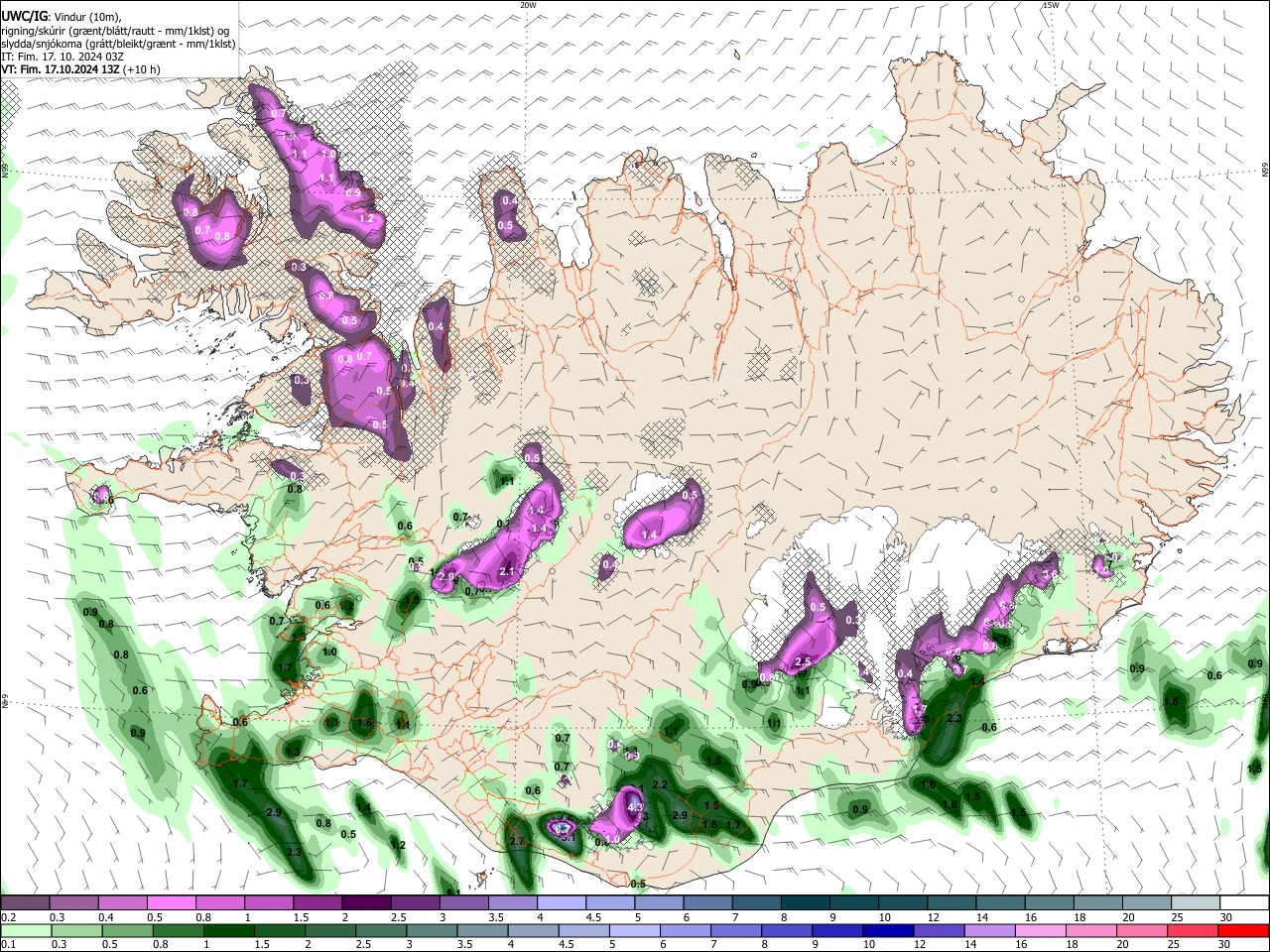The image size is (1270, 952).
Task: Select bright pink 0.5–0.8 swatch in upper legend
Action: click(171, 903)
